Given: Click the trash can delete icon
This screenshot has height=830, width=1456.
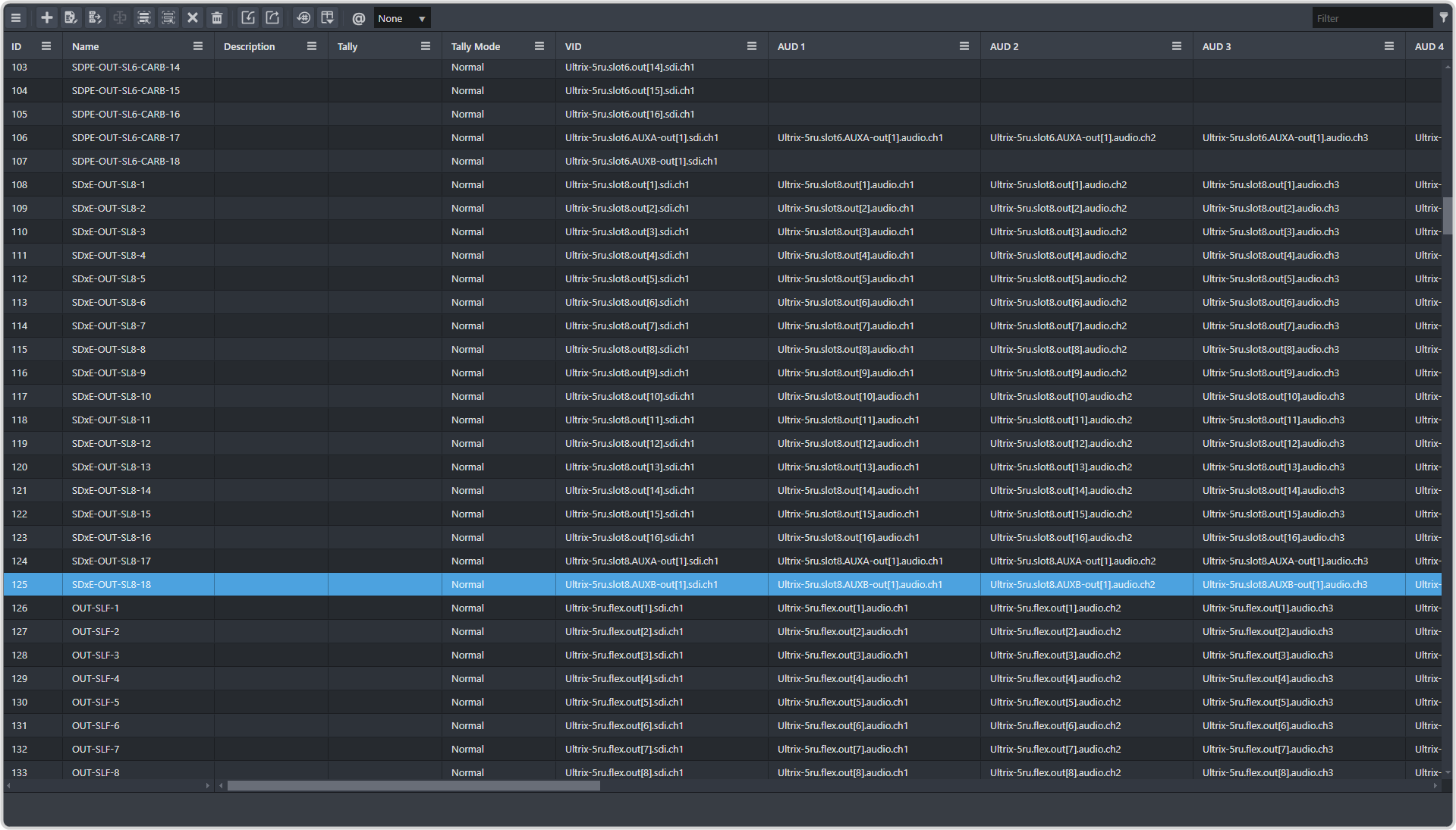Looking at the screenshot, I should pos(217,17).
